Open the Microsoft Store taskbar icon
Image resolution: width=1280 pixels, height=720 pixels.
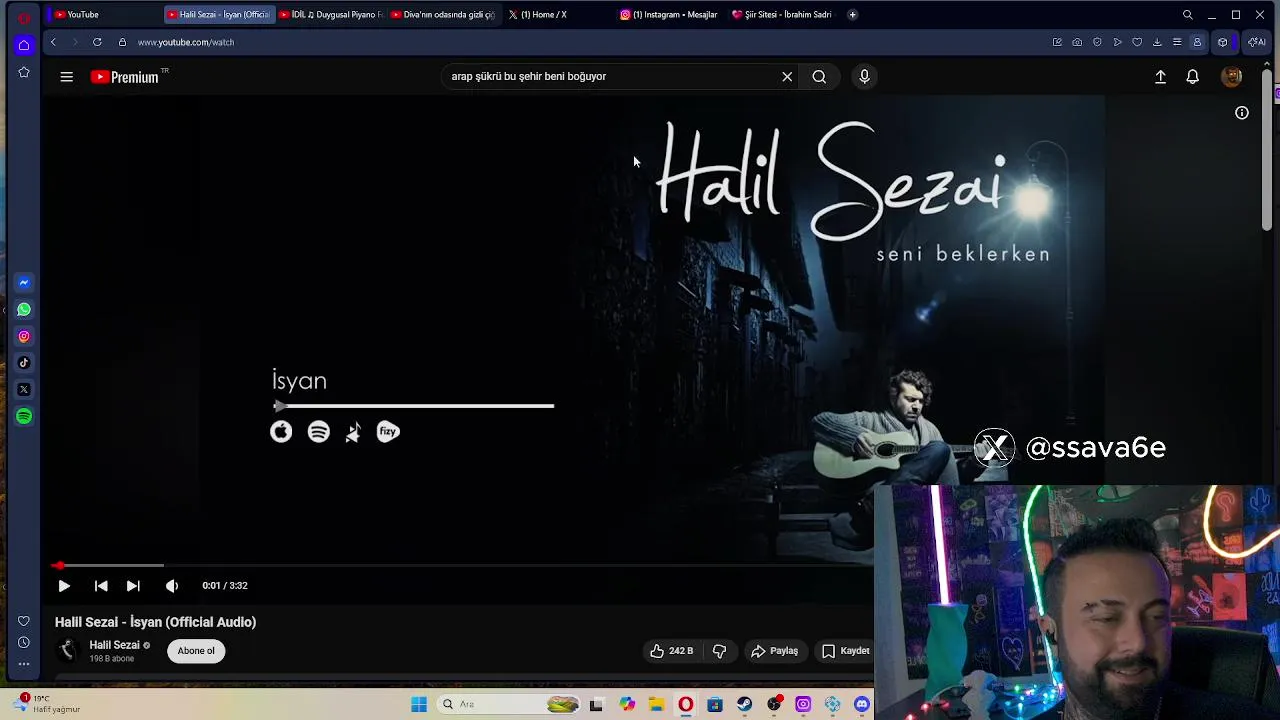[x=715, y=704]
